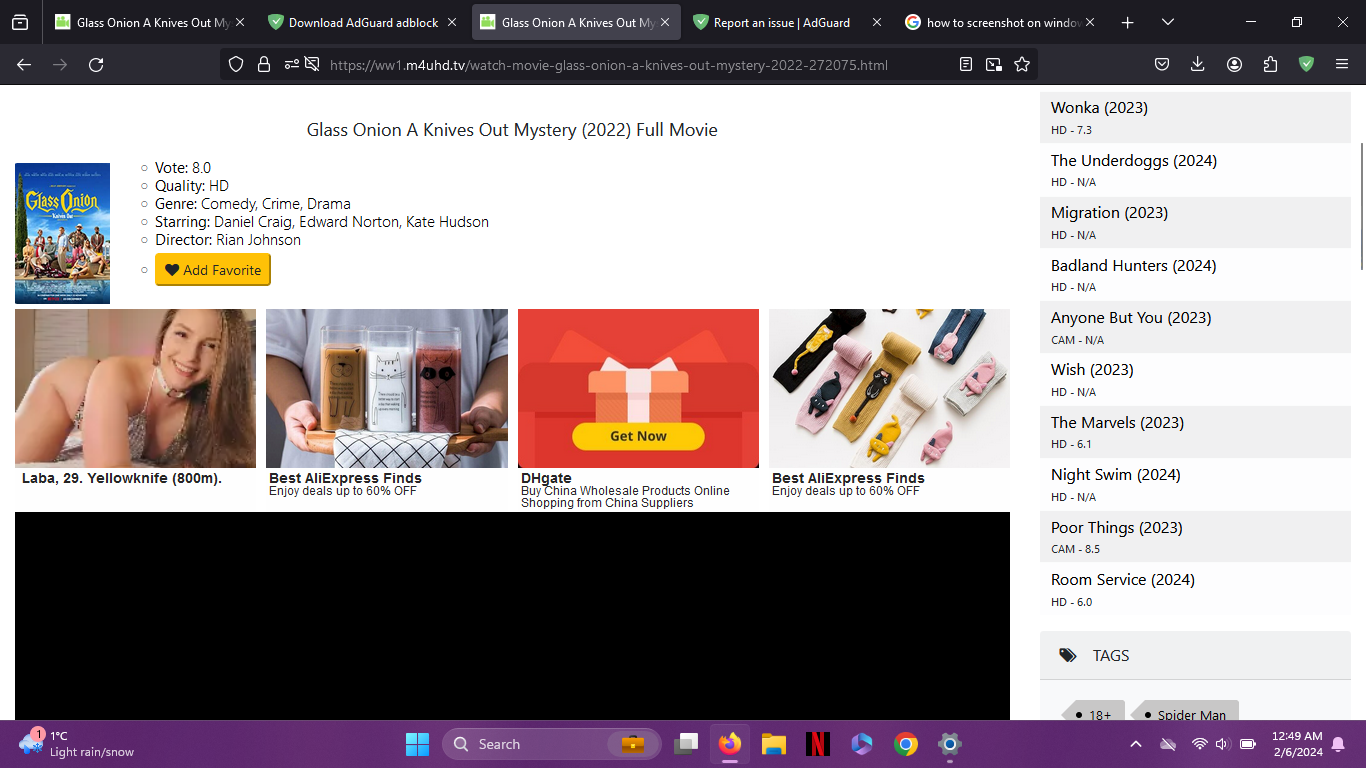The image size is (1366, 768).
Task: Click Get Now button in DHgate ad
Action: [x=638, y=436]
